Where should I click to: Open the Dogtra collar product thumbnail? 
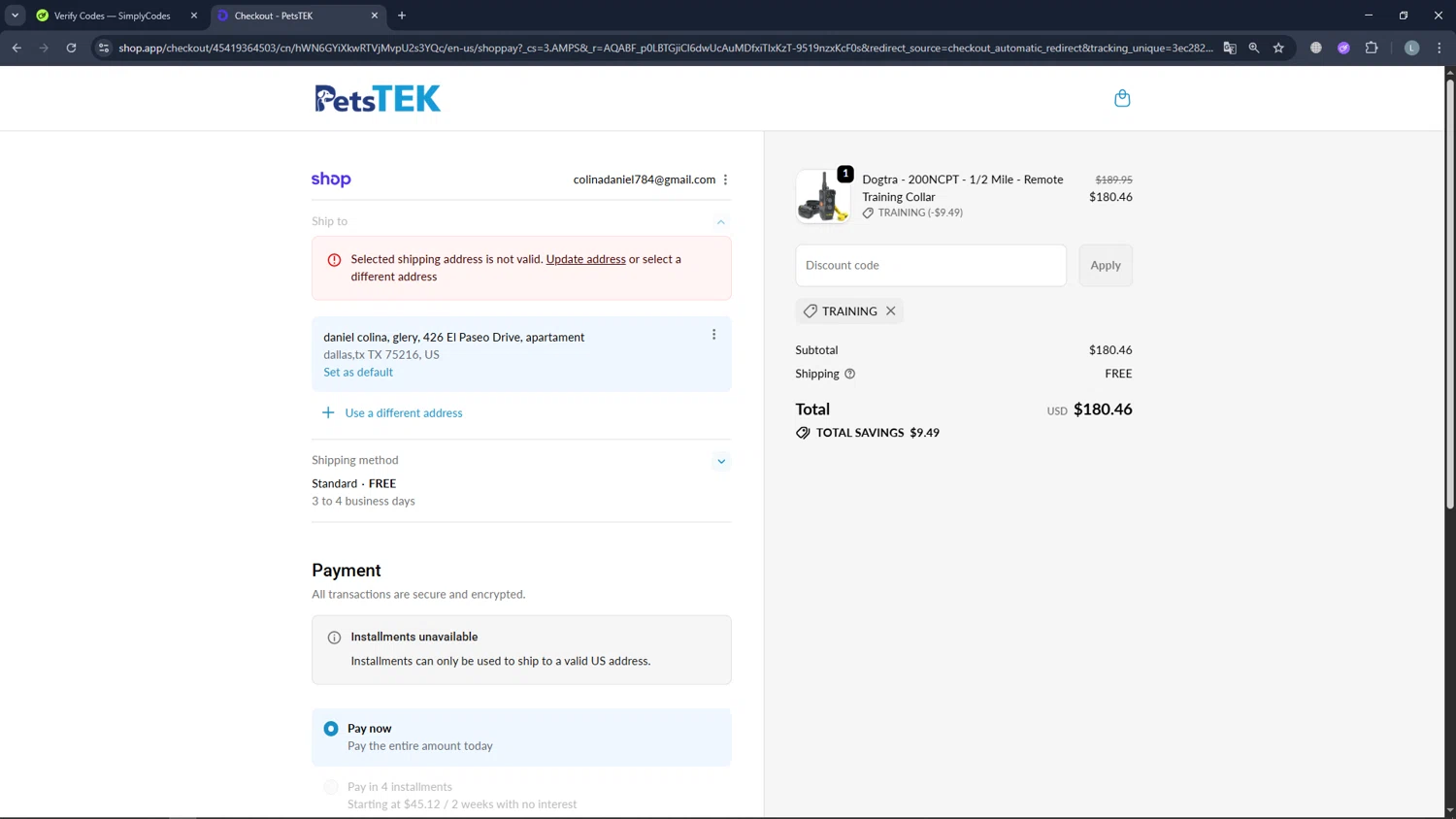click(823, 196)
